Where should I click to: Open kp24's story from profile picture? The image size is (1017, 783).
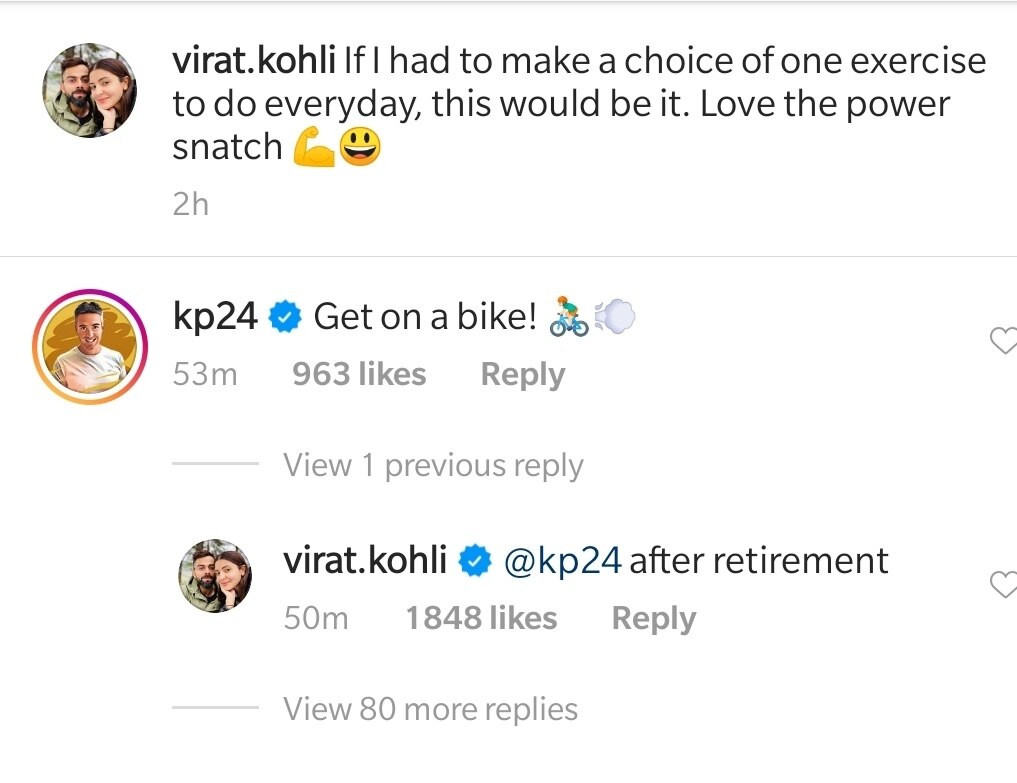(x=90, y=346)
